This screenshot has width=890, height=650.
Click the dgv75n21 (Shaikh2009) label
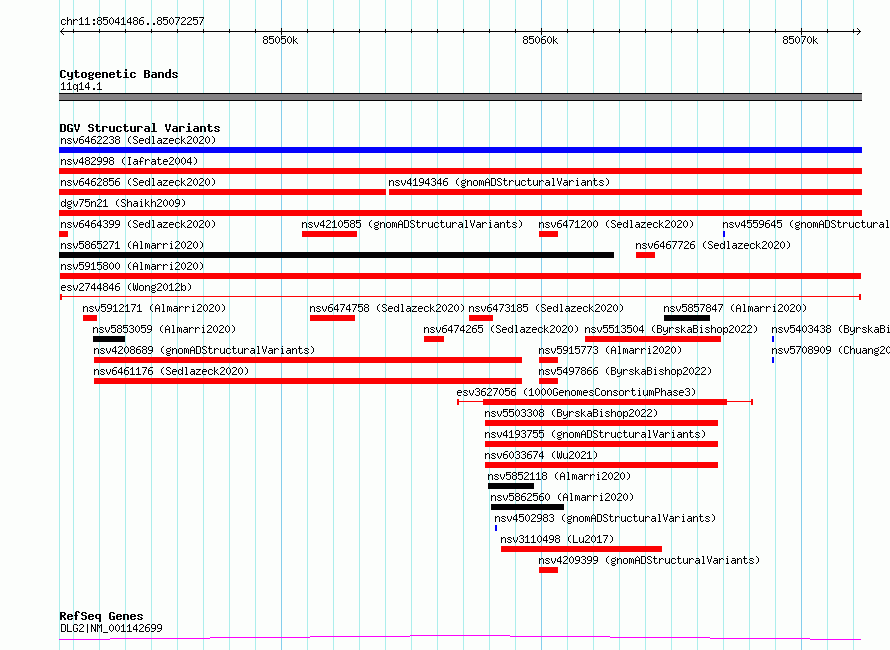pos(123,203)
